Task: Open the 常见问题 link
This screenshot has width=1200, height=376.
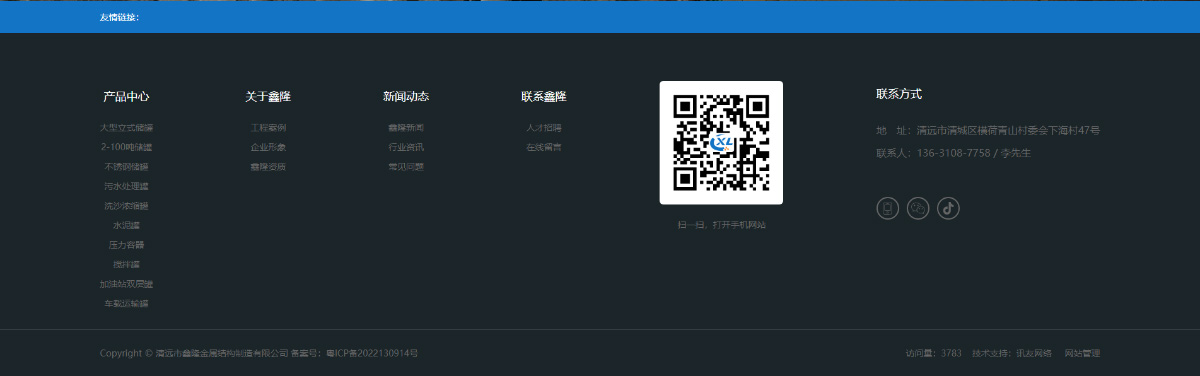Action: [x=406, y=167]
